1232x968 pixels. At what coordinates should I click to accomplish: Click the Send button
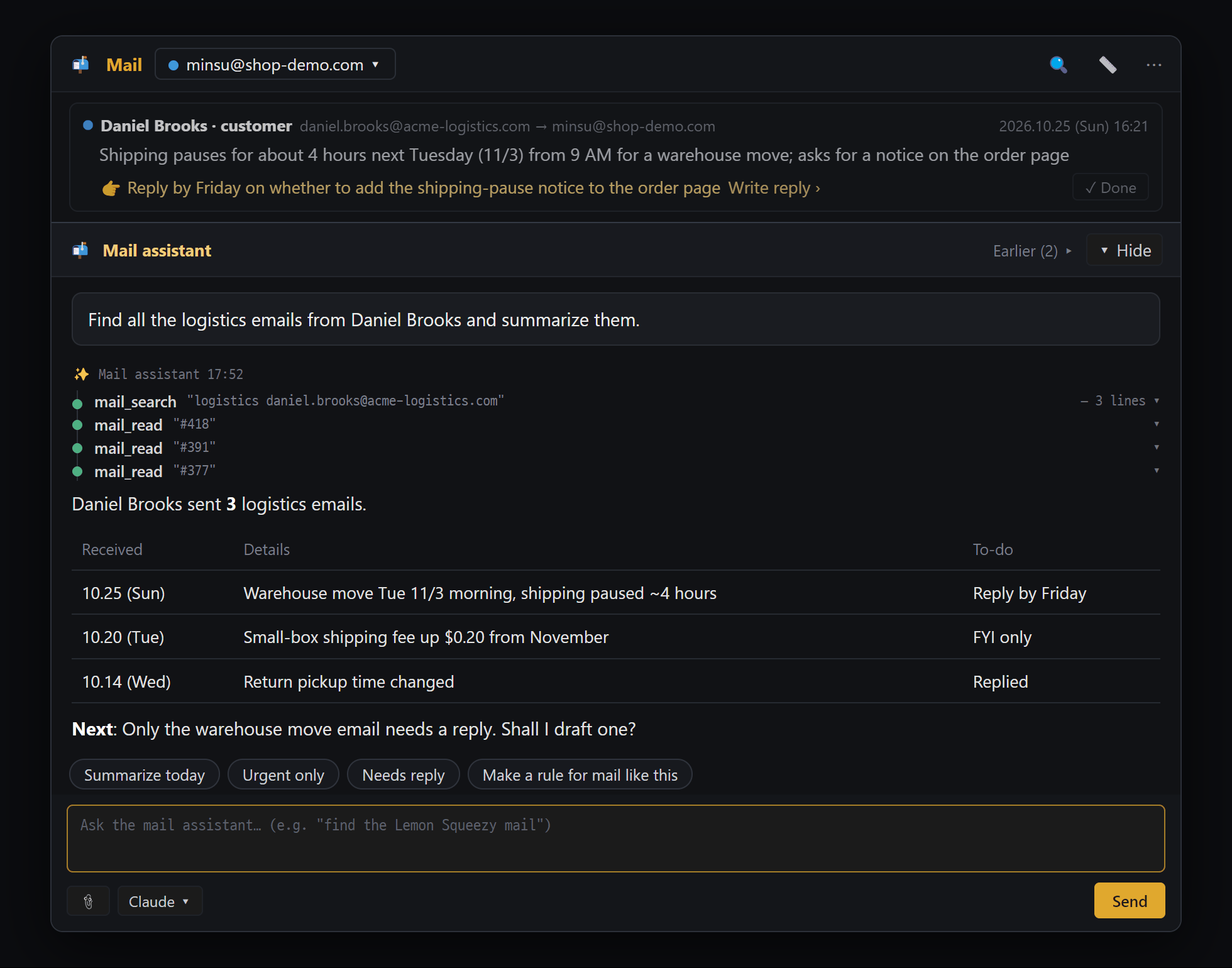pos(1130,901)
